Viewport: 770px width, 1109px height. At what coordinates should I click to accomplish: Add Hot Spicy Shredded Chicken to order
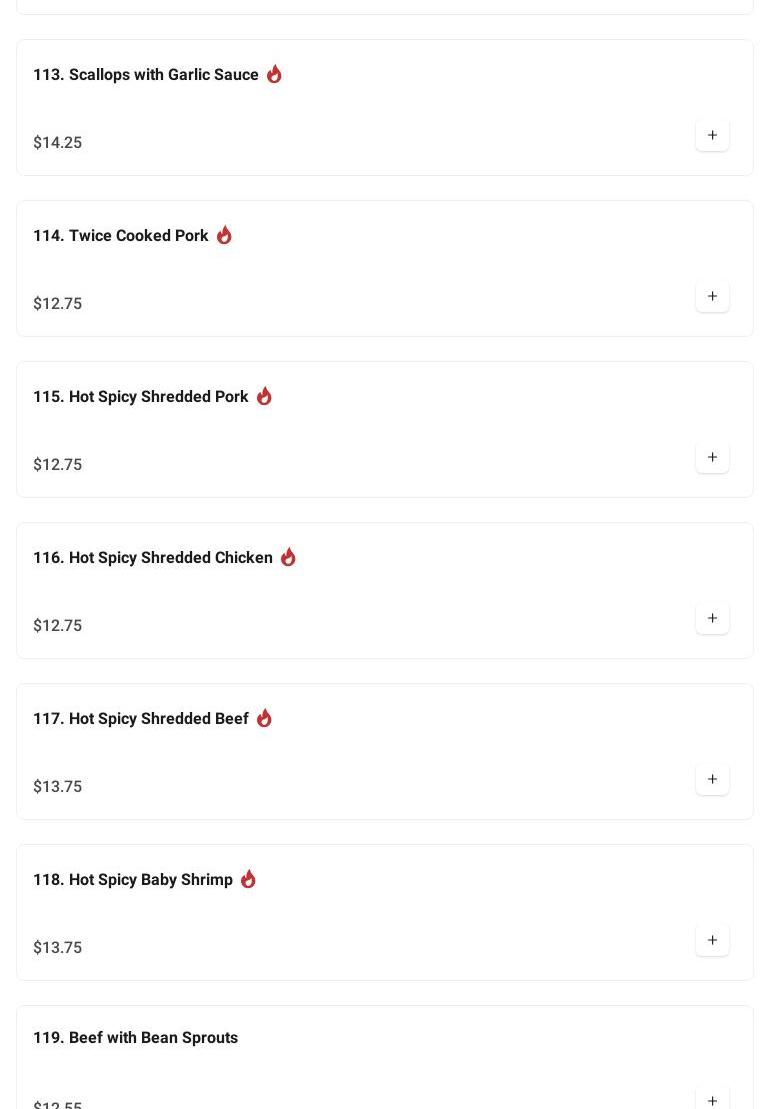pos(712,618)
